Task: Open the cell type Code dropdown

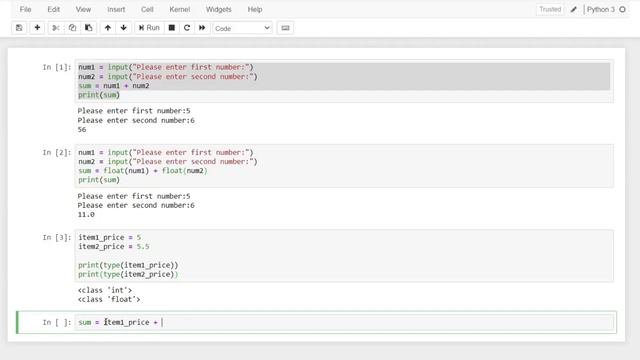Action: (242, 28)
